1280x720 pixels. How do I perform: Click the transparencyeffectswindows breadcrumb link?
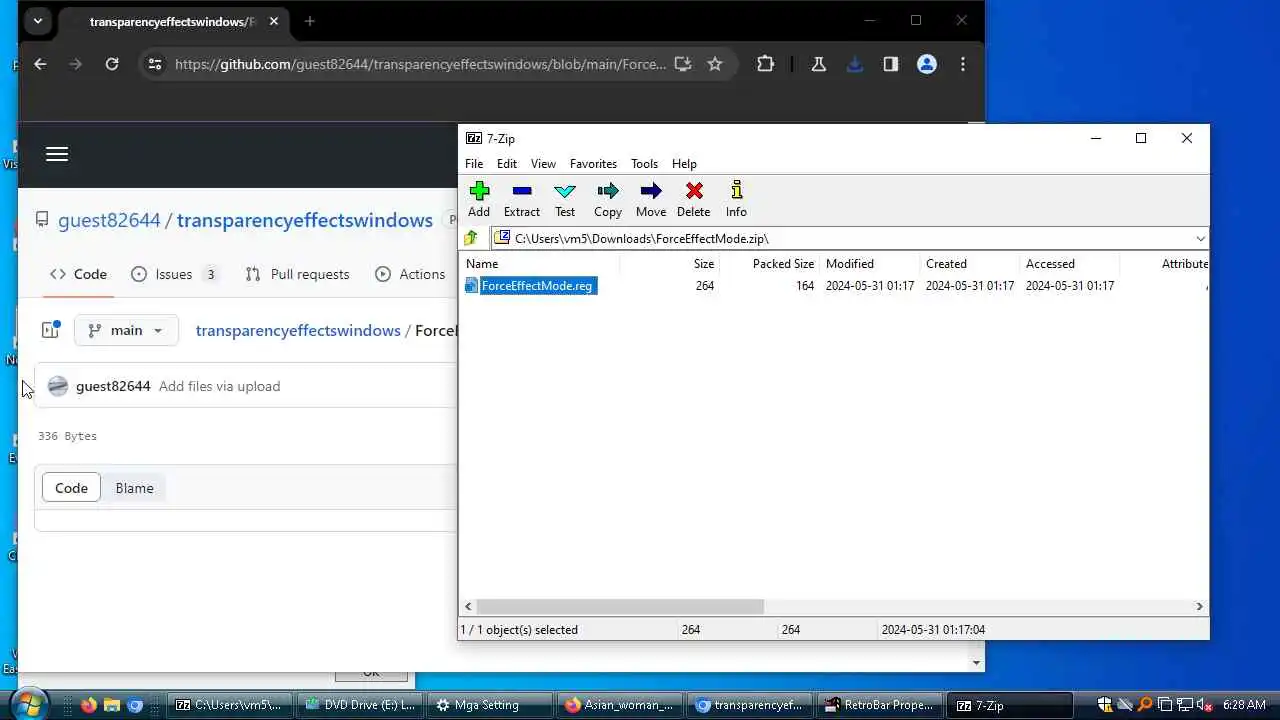tap(298, 330)
